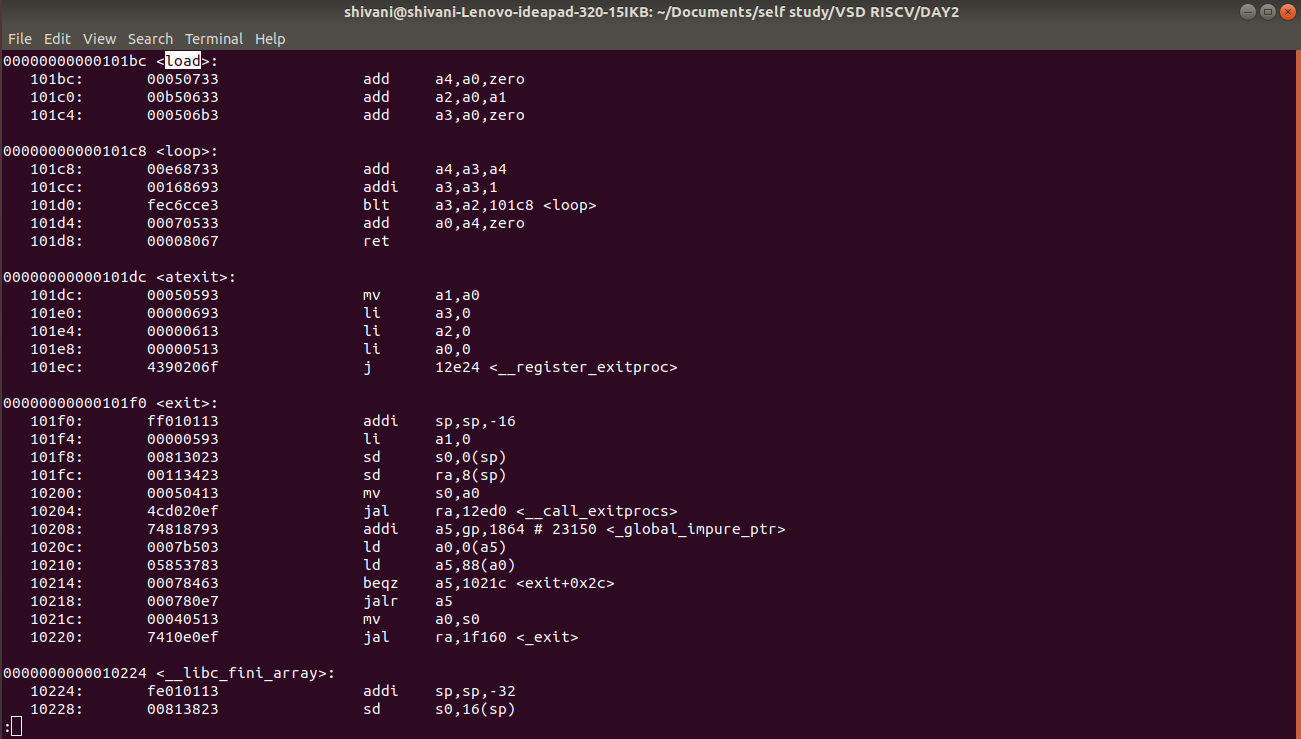Click the '<exit+0x2c>' branch target
Screen dimensions: 1301x739
click(565, 583)
